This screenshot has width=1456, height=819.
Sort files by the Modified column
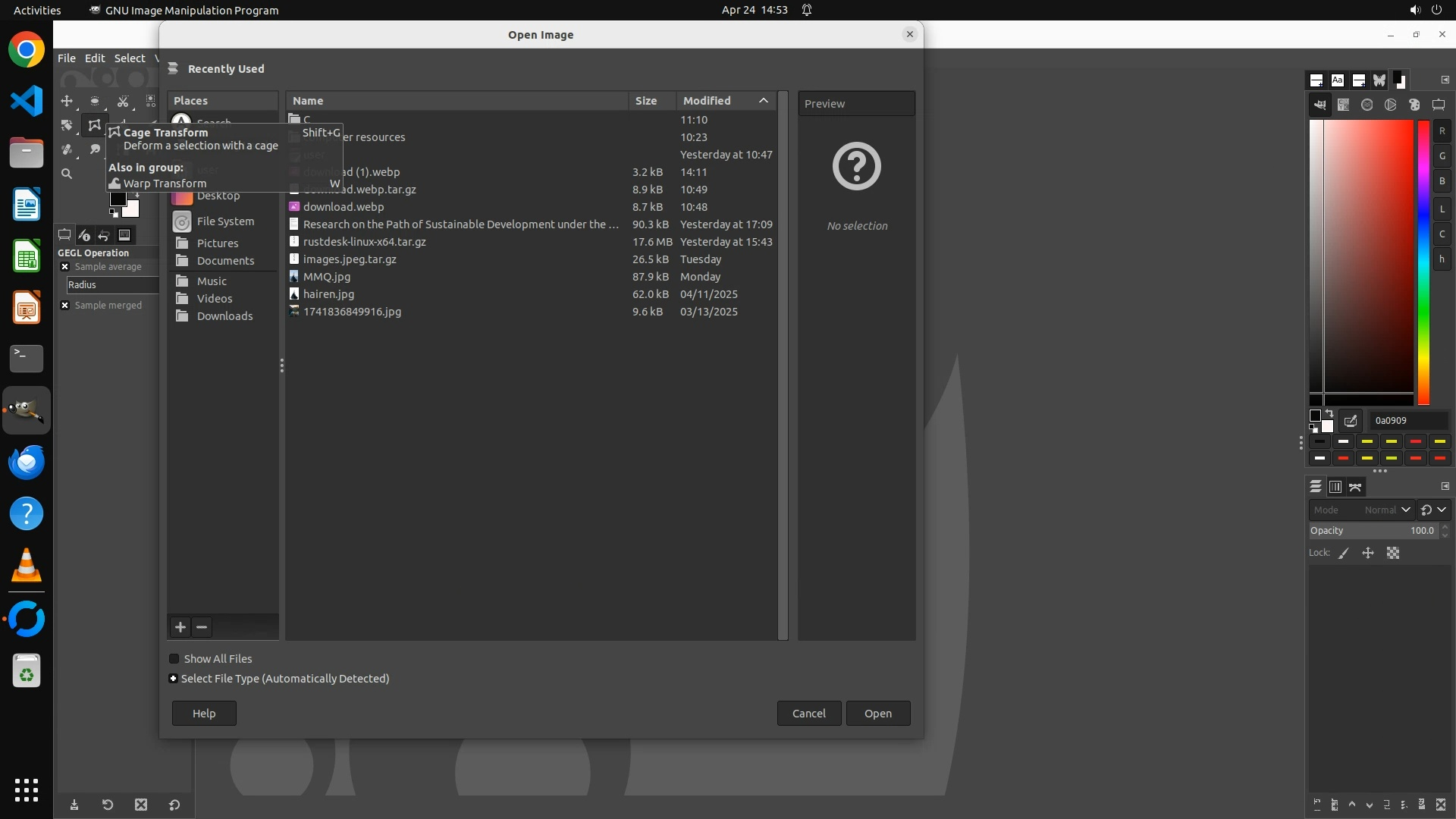pyautogui.click(x=707, y=101)
